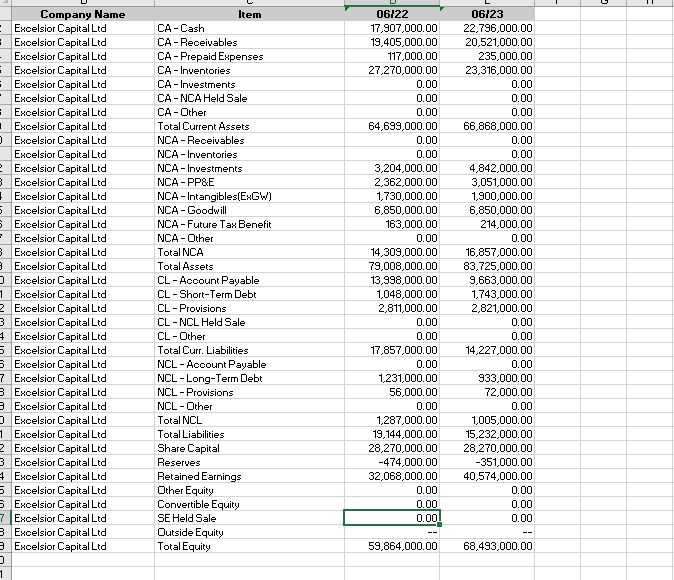Click the 214,000.00 future tax benefit value
Screen dimensions: 674x580
pos(487,224)
